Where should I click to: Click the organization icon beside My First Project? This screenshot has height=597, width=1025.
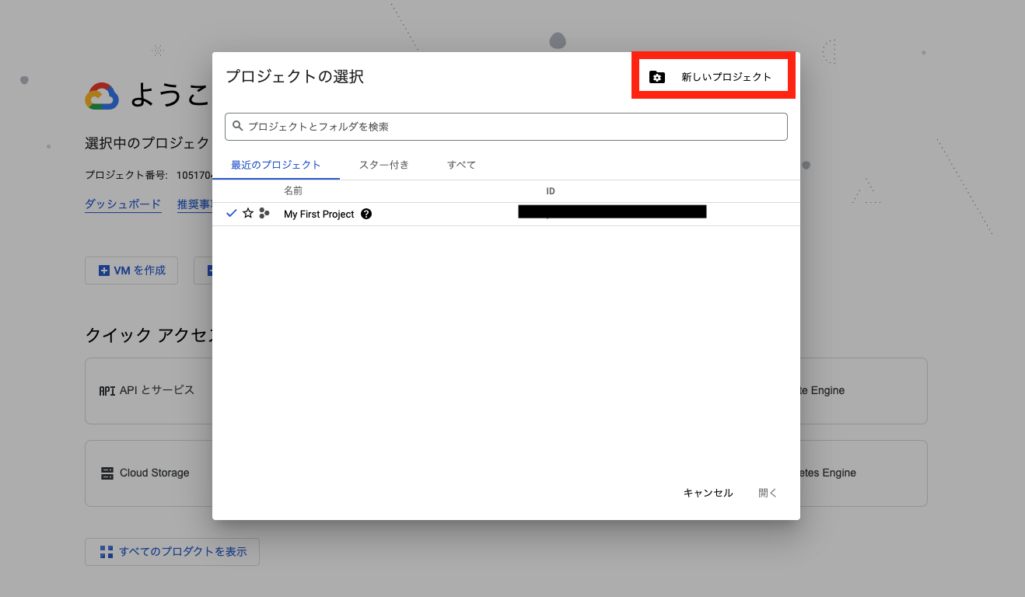click(x=265, y=213)
